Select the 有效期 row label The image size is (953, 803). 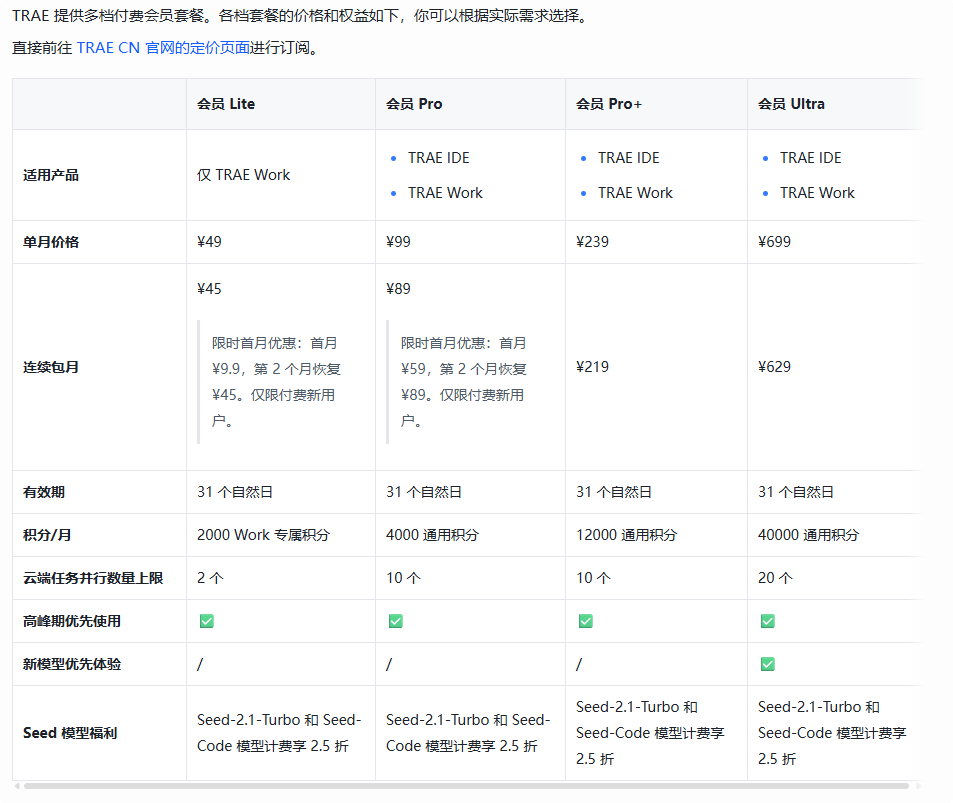click(44, 492)
